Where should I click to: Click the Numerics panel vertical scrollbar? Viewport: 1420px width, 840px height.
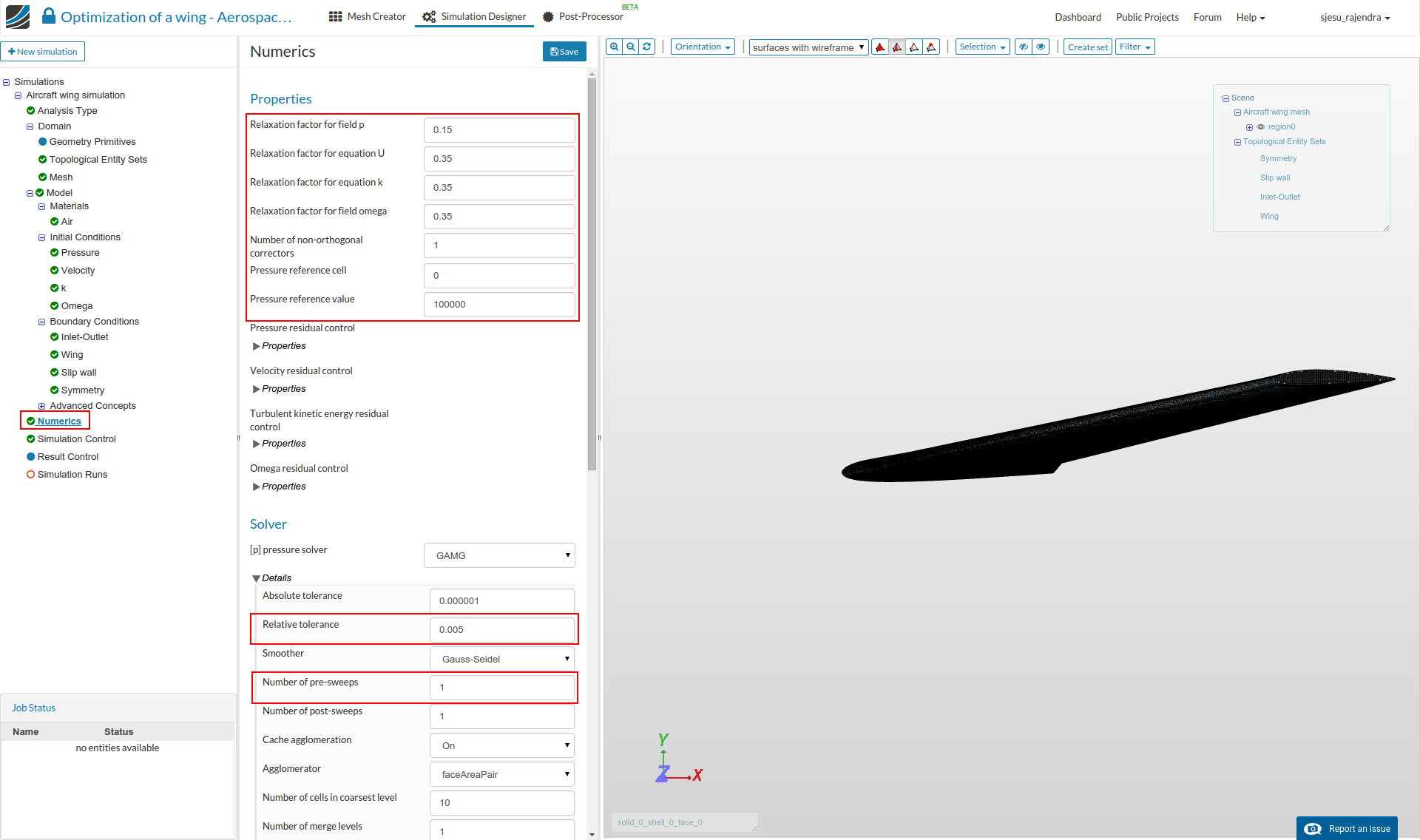[592, 274]
